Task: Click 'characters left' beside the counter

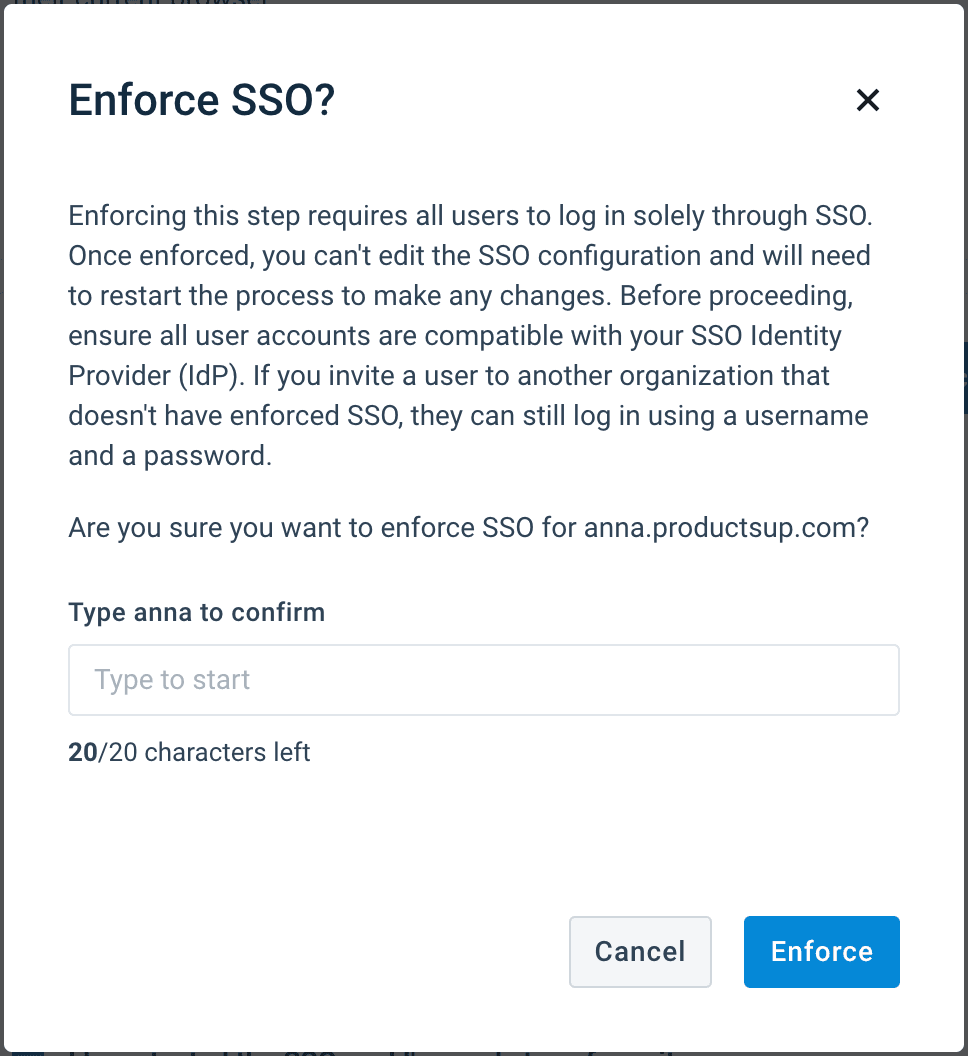Action: [x=227, y=752]
